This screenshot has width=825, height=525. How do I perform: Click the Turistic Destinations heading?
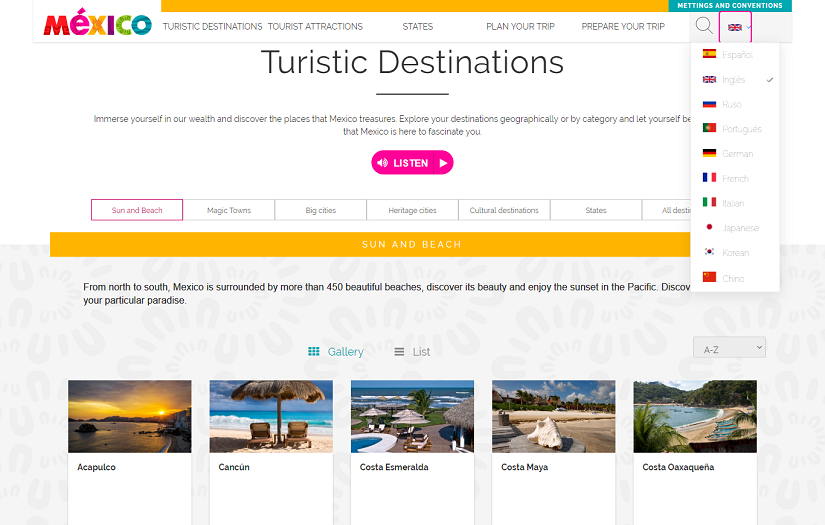point(412,62)
